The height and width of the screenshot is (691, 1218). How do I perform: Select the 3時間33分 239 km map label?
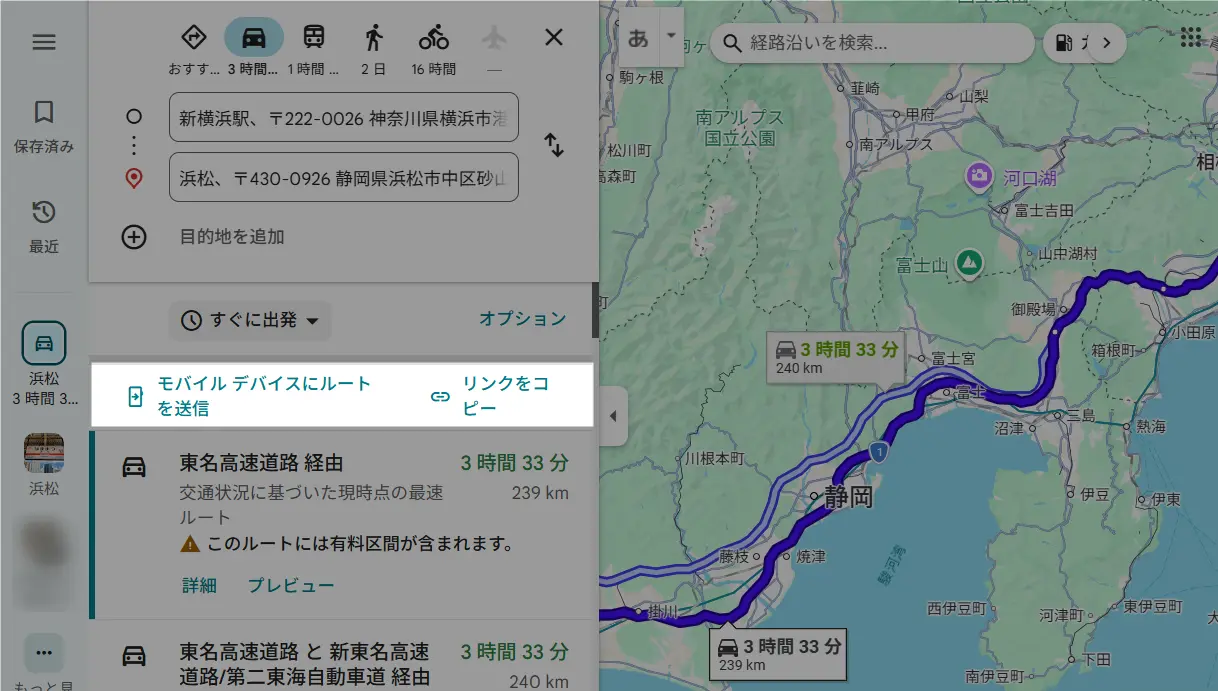point(780,654)
